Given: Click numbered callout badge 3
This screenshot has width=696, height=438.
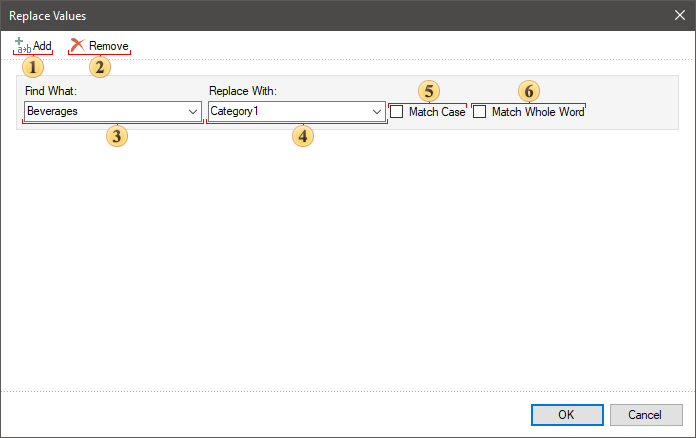Looking at the screenshot, I should [118, 137].
